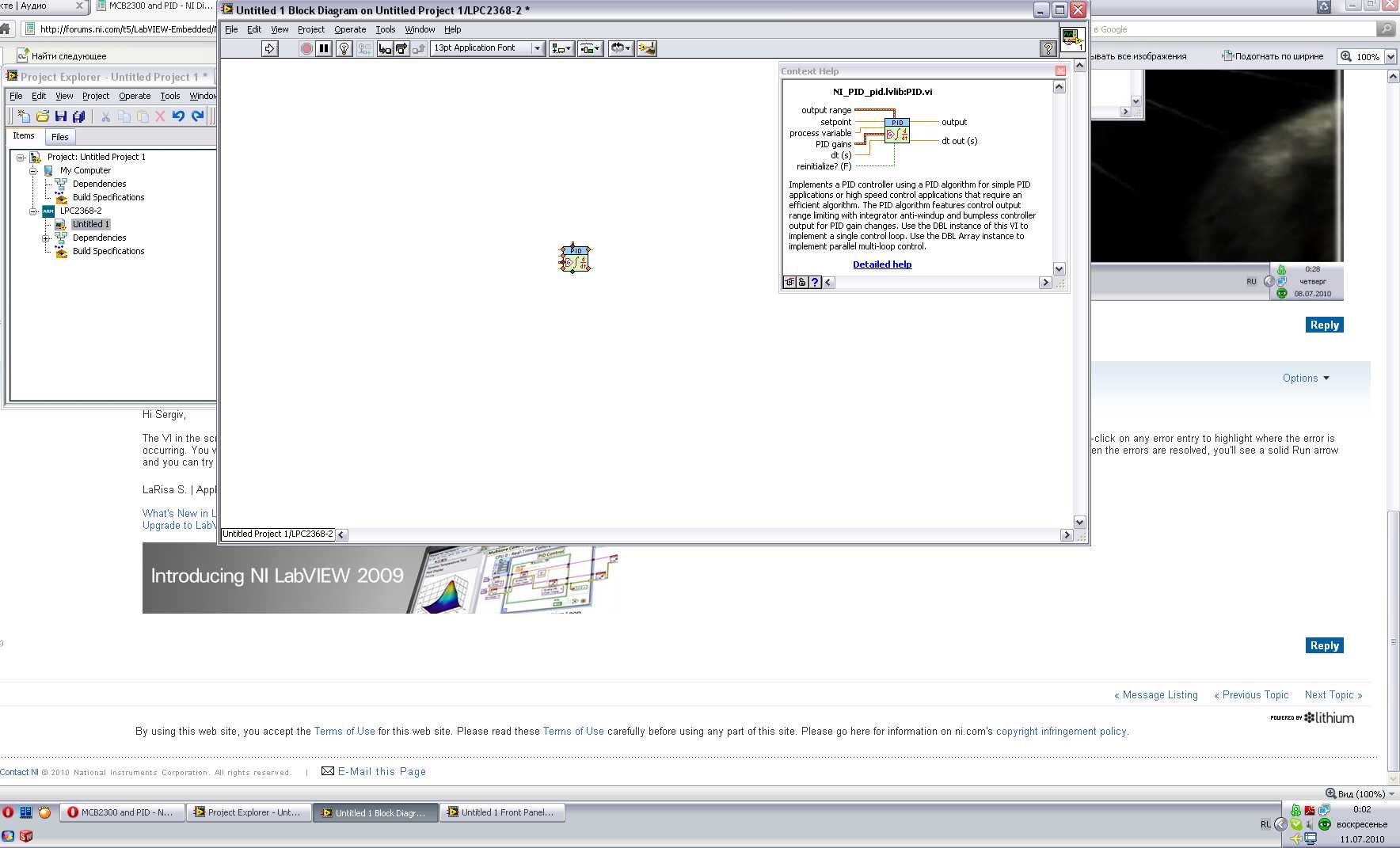Select Build Specifications under My Computer
Viewport: 1400px width, 848px height.
click(x=108, y=197)
